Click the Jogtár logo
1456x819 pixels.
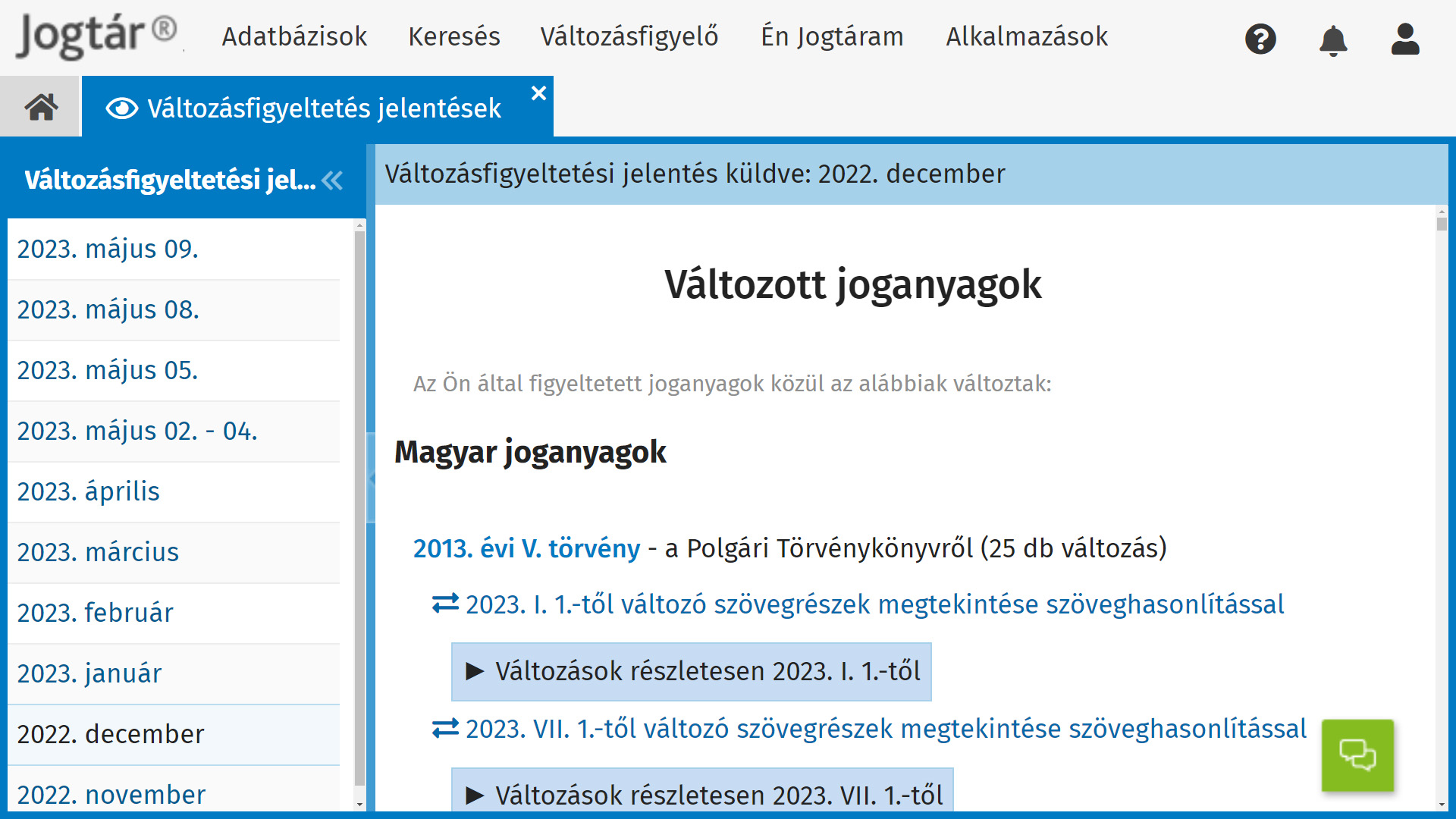96,35
